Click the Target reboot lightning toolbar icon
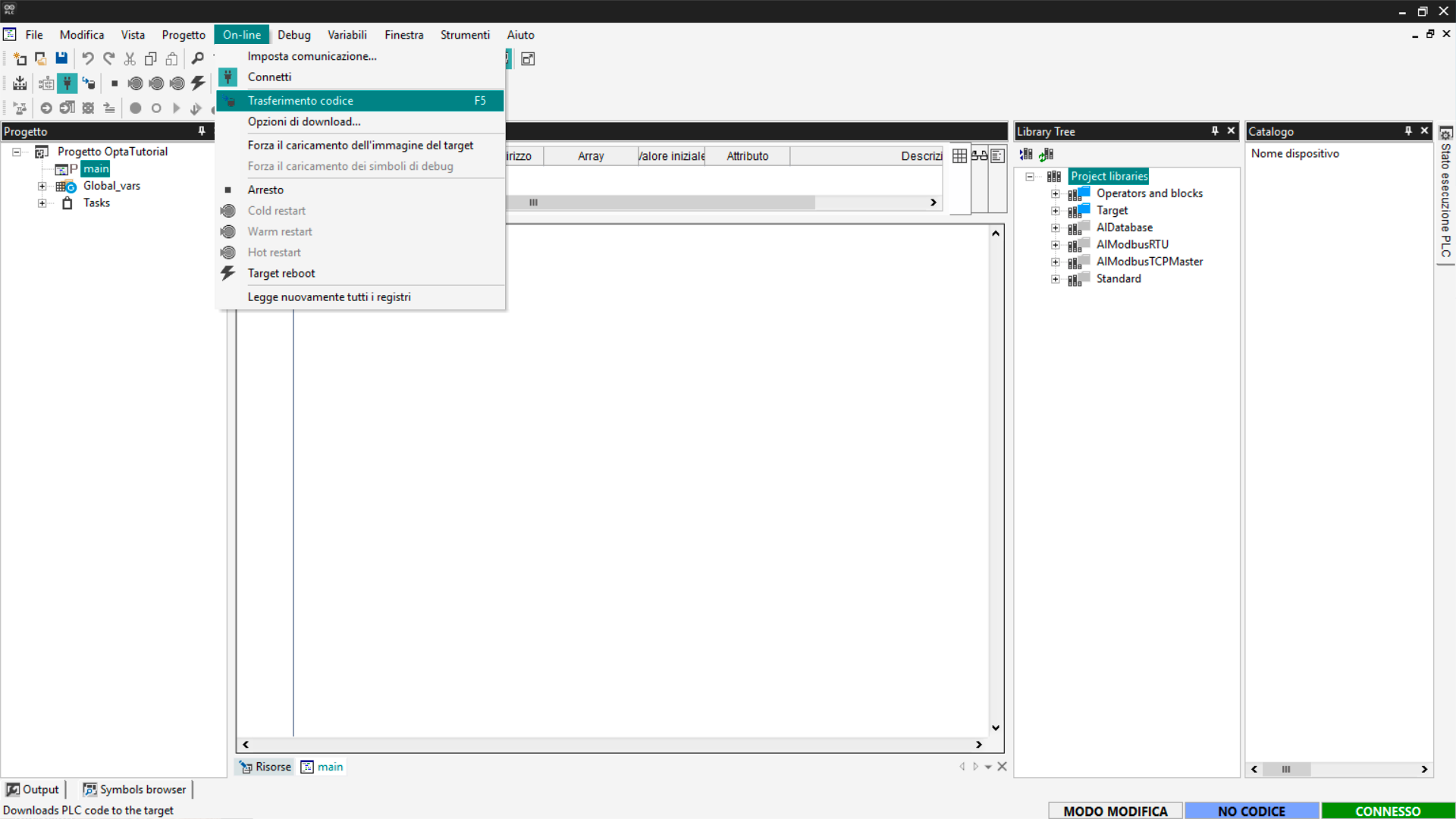This screenshot has width=1456, height=819. (198, 83)
